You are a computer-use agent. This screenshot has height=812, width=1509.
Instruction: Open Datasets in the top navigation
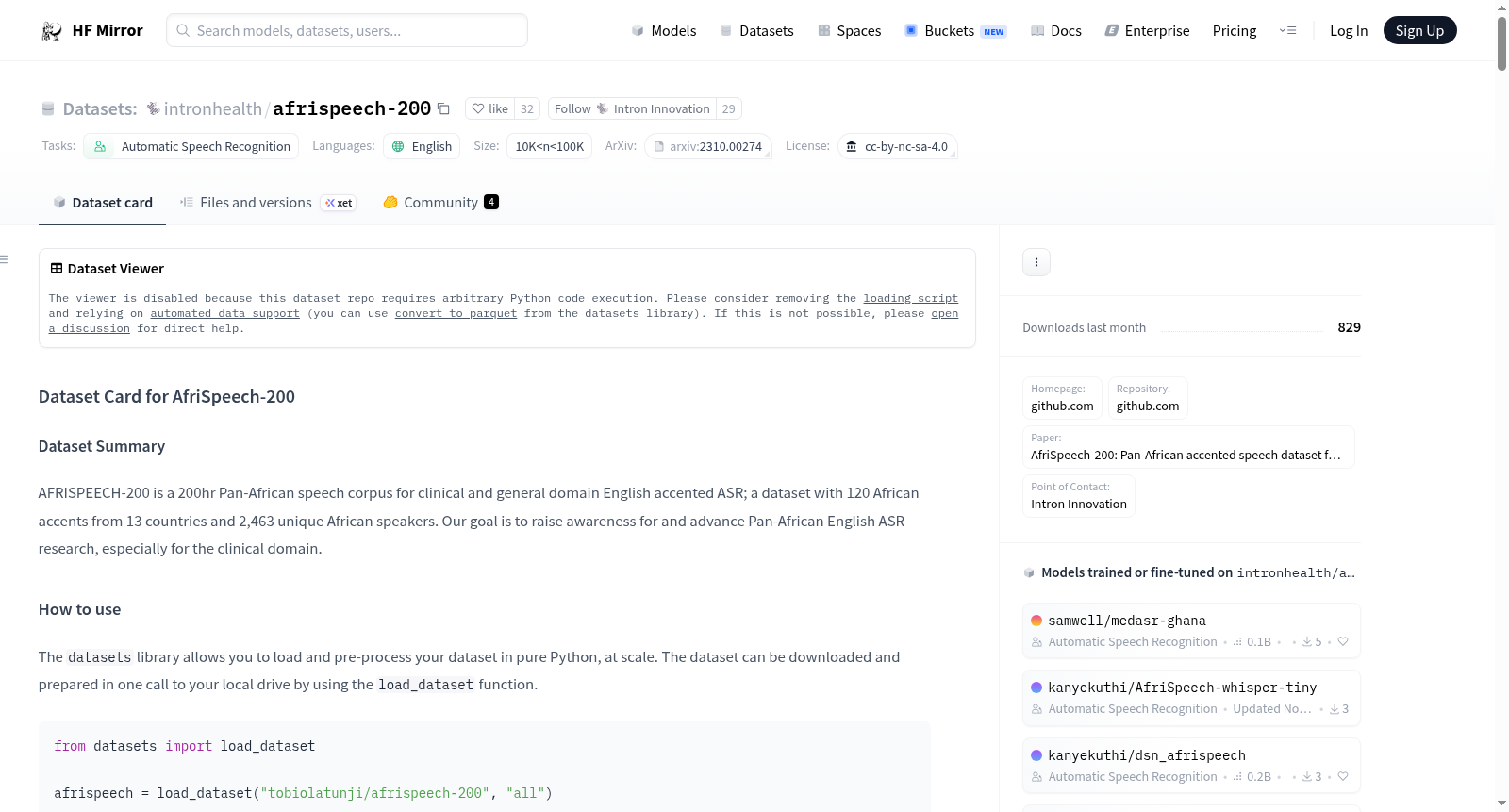(757, 31)
